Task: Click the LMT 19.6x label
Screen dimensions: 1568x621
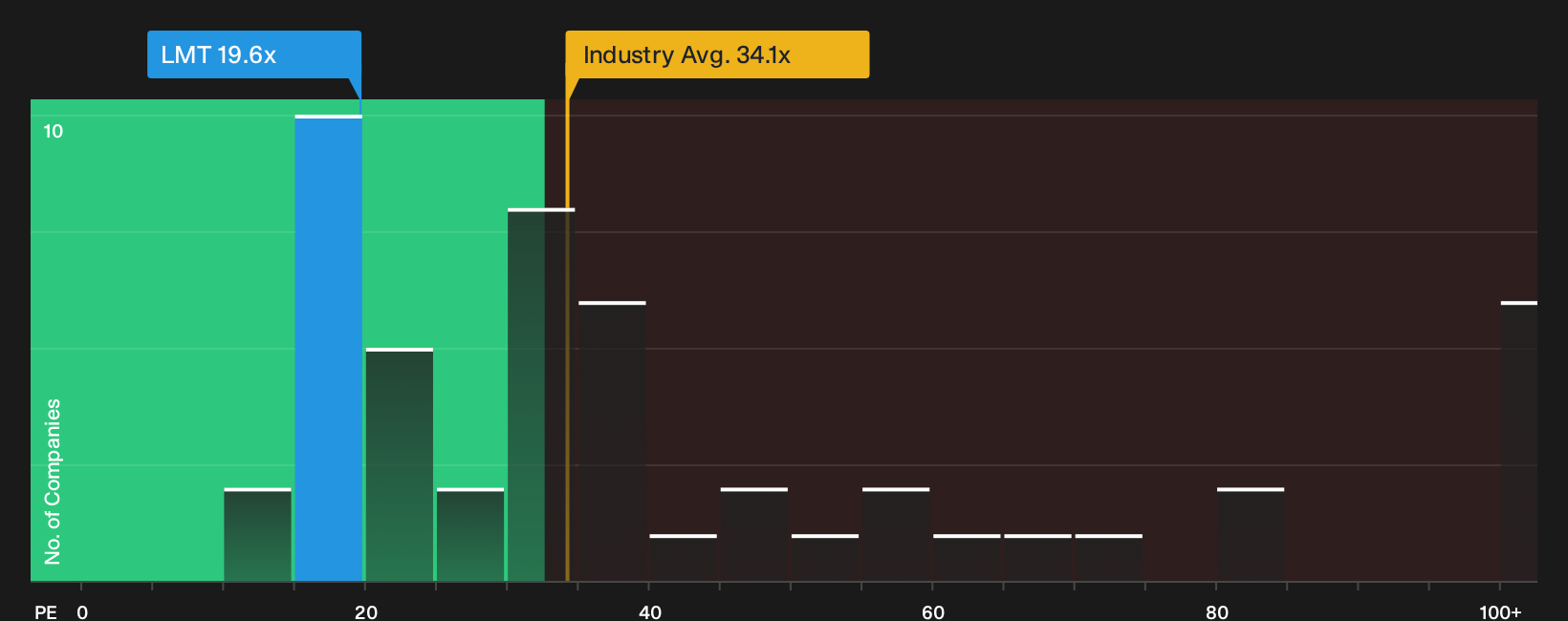Action: point(254,54)
